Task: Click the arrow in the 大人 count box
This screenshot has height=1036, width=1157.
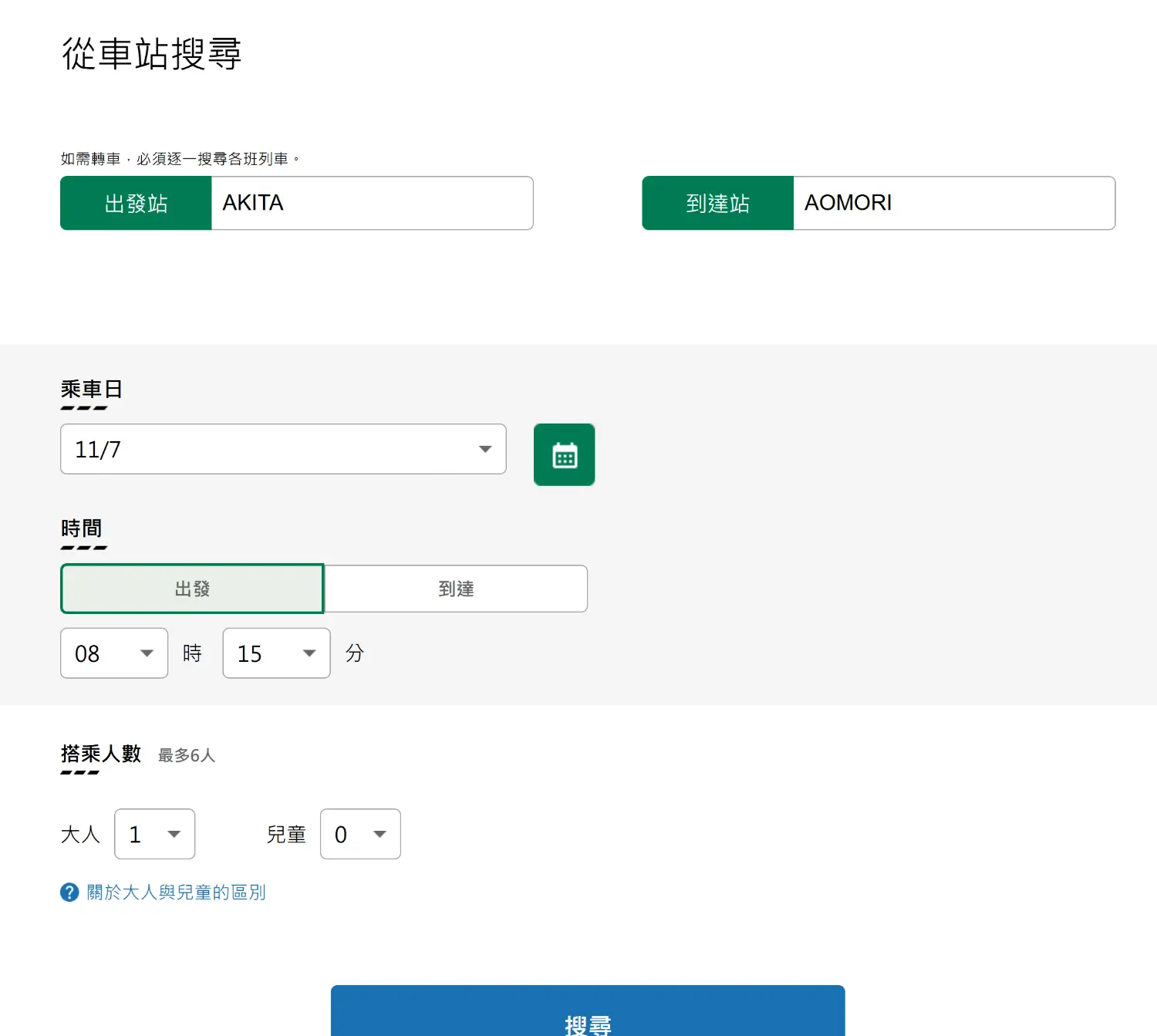Action: tap(174, 834)
